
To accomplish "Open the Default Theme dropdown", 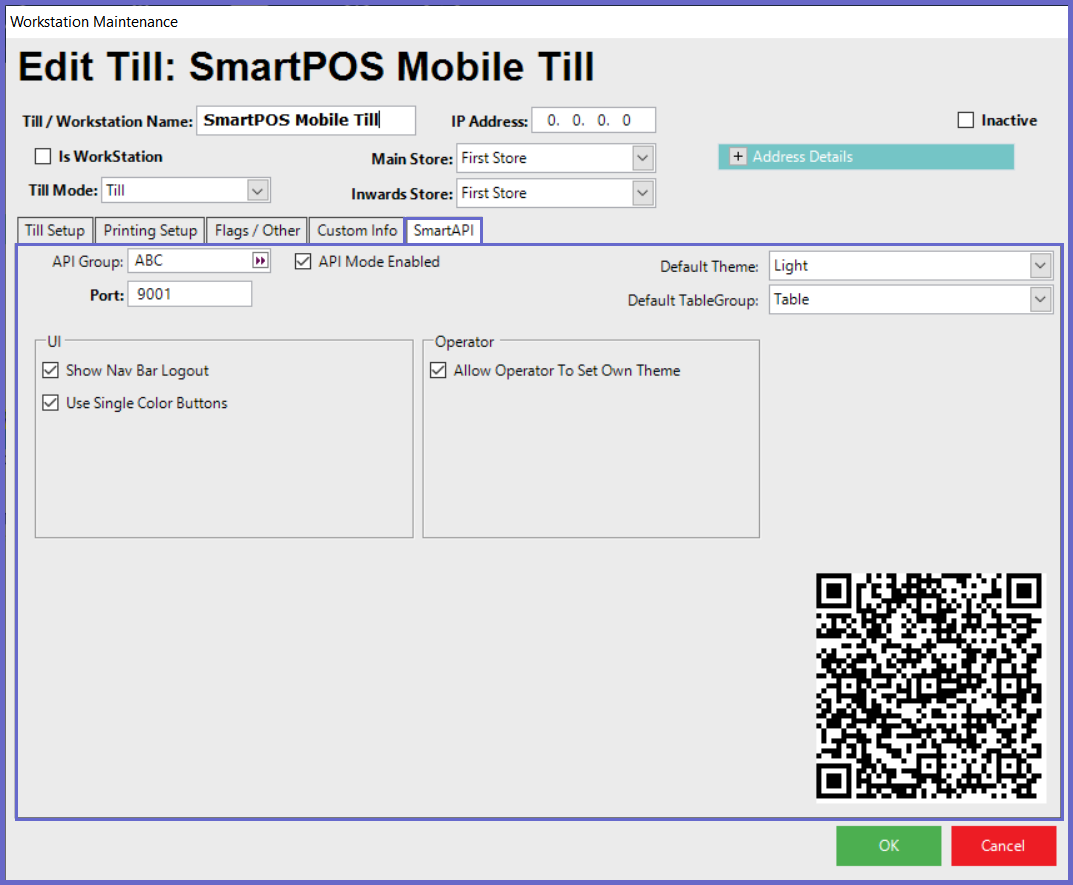I will [x=1040, y=266].
